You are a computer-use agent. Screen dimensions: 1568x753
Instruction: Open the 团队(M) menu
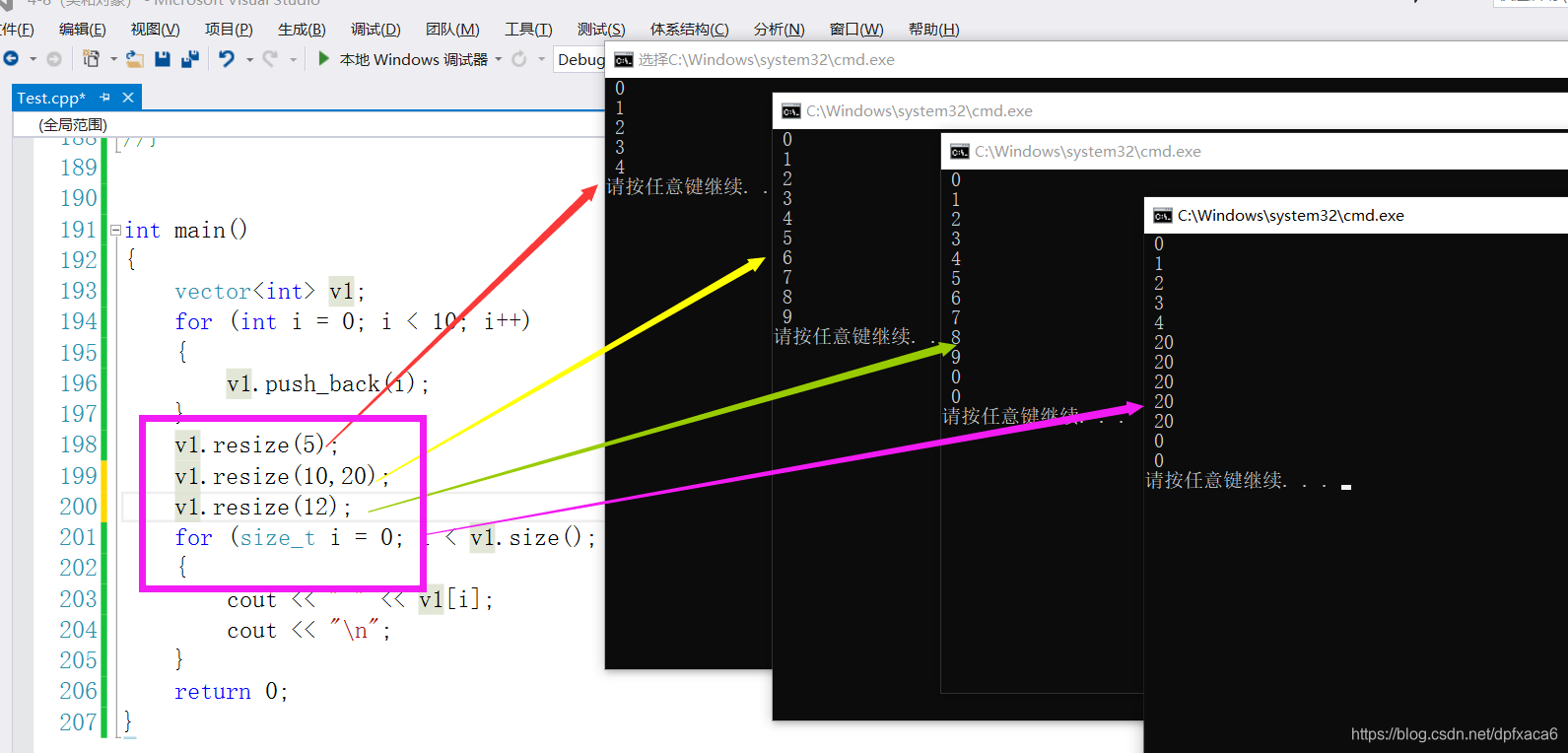pos(452,30)
